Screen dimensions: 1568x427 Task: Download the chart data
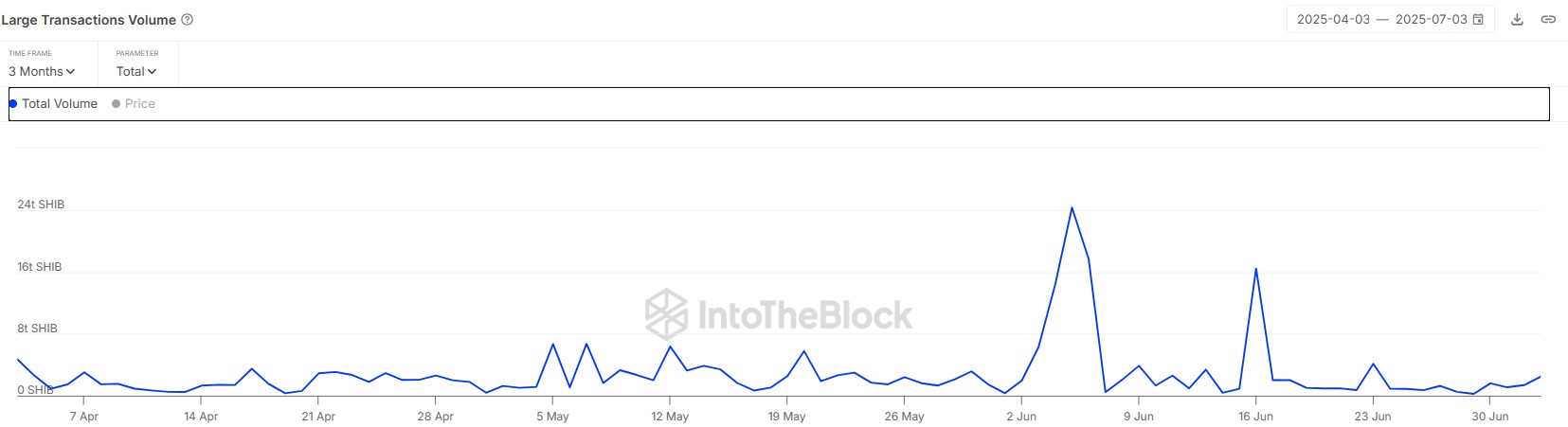[x=1517, y=20]
